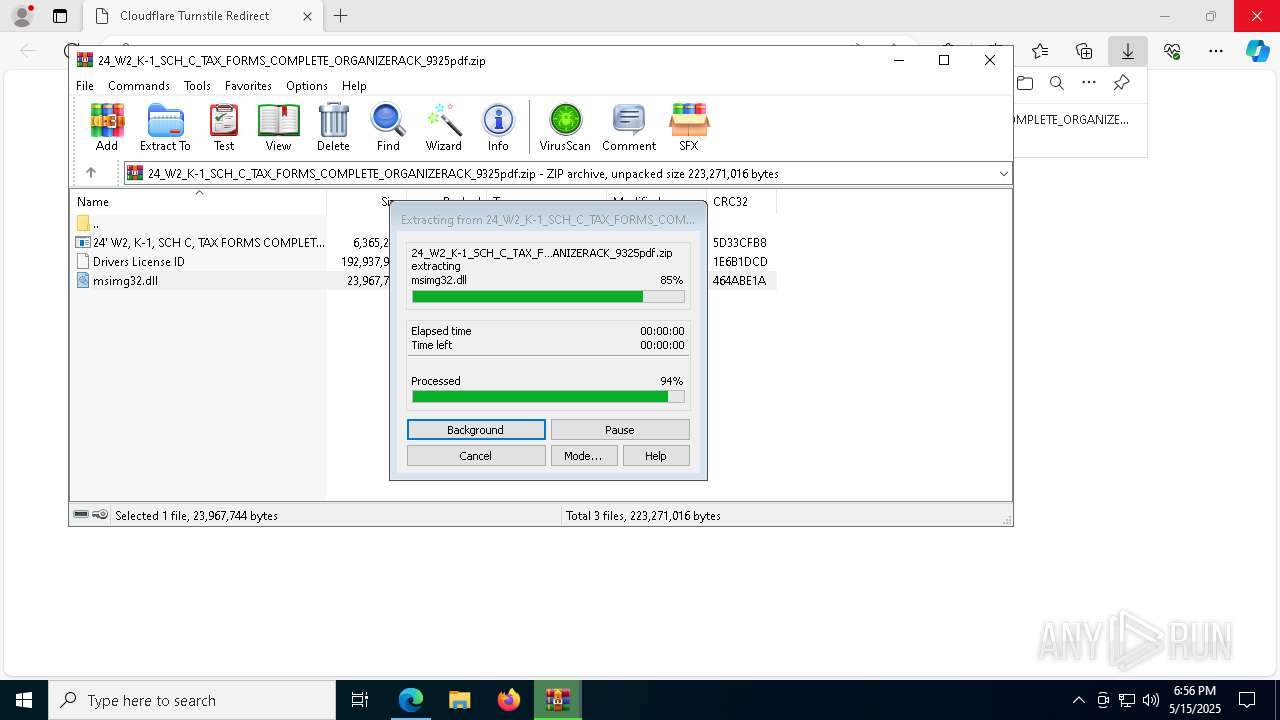Run VirusScan from toolbar
The width and height of the screenshot is (1280, 720).
[x=565, y=127]
